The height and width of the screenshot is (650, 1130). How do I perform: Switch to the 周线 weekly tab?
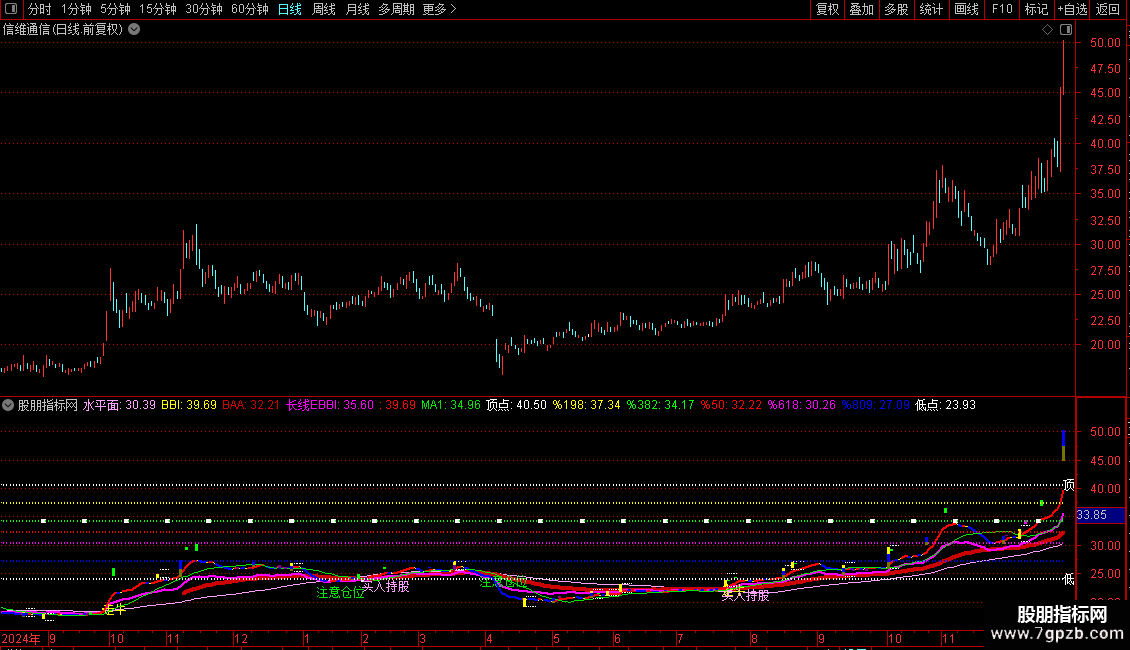point(324,10)
